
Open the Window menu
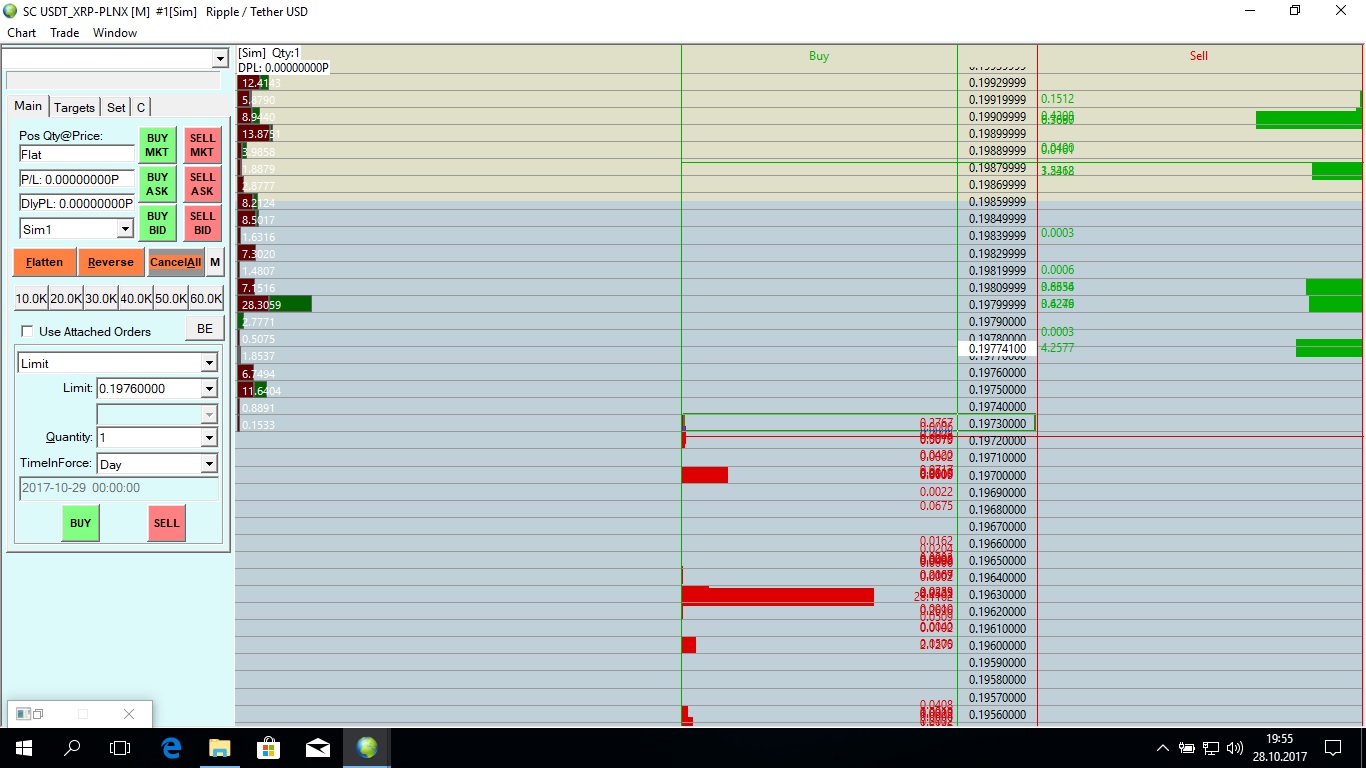pyautogui.click(x=115, y=33)
